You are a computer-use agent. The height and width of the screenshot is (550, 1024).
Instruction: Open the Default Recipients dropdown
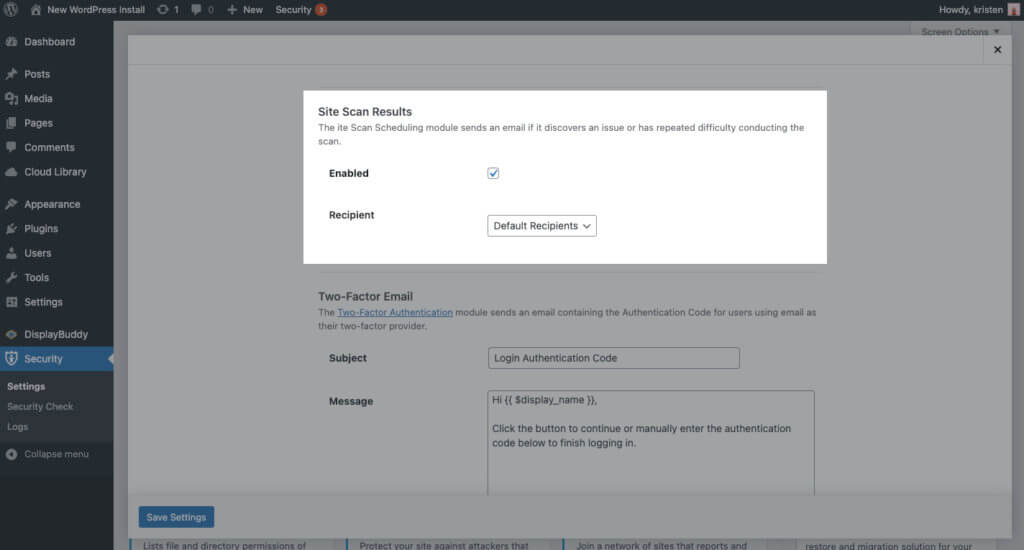tap(542, 226)
